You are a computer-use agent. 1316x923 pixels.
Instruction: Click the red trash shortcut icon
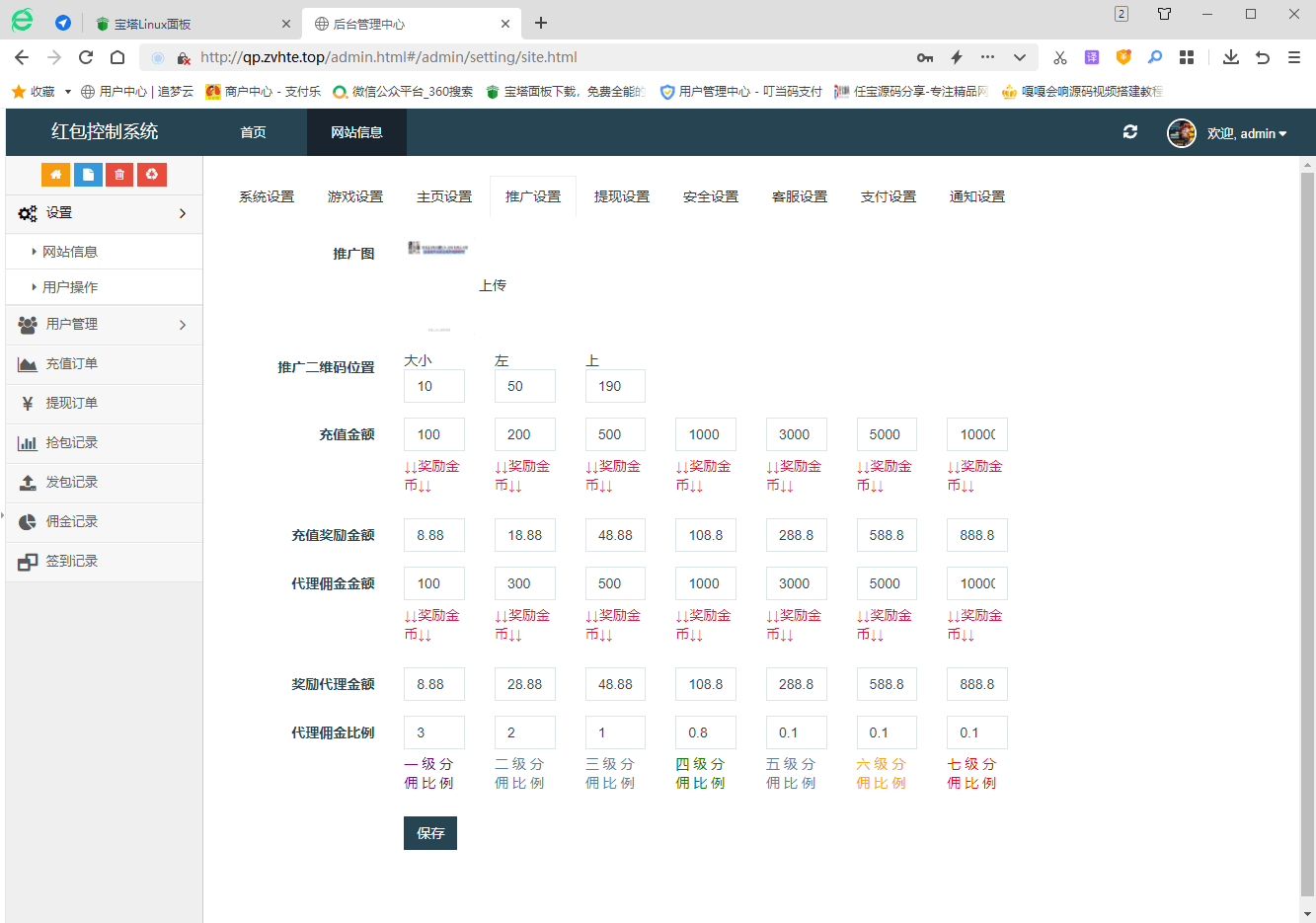(x=119, y=175)
